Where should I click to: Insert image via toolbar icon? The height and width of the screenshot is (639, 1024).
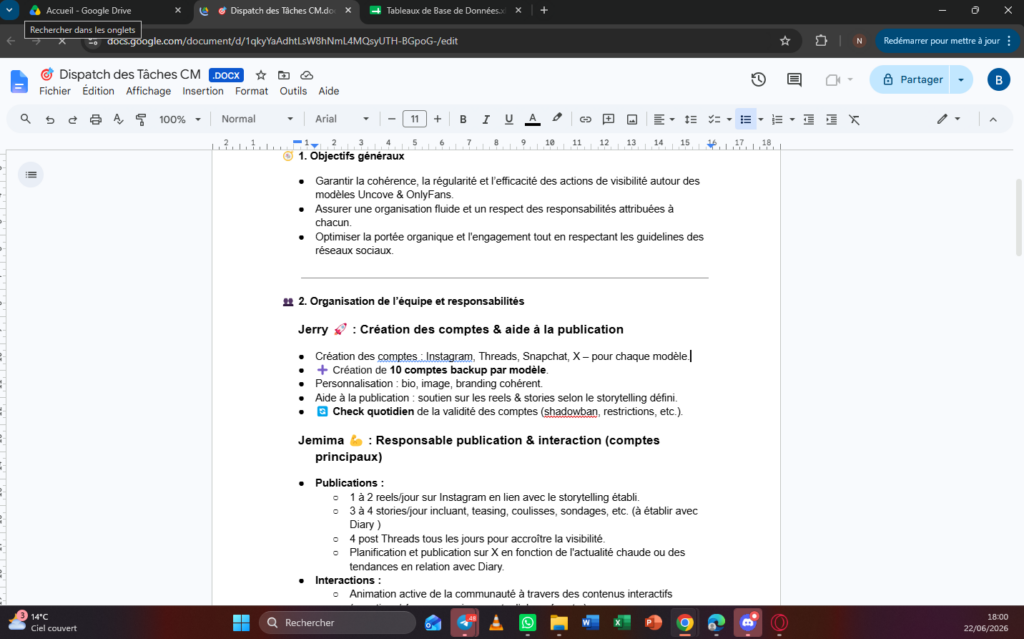[x=632, y=120]
